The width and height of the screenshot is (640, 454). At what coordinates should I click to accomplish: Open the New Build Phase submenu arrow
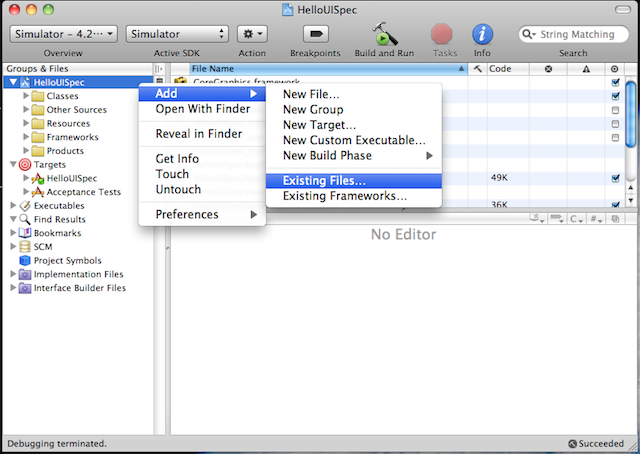click(429, 156)
